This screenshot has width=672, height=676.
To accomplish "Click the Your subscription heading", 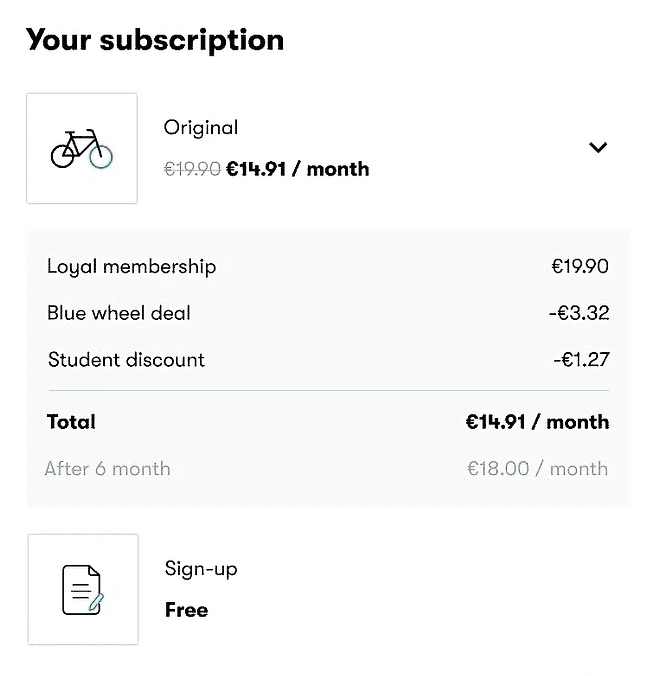I will (155, 40).
